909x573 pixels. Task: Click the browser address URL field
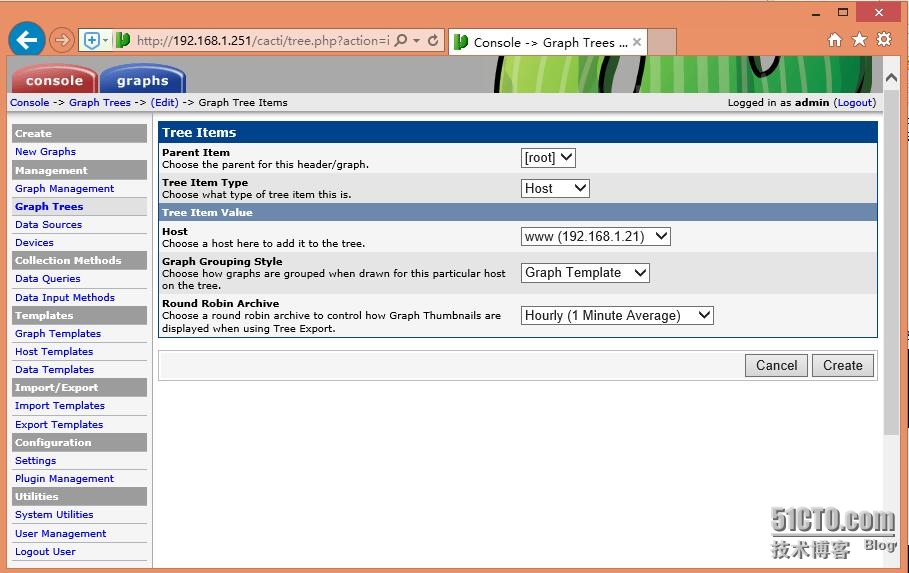(x=263, y=41)
